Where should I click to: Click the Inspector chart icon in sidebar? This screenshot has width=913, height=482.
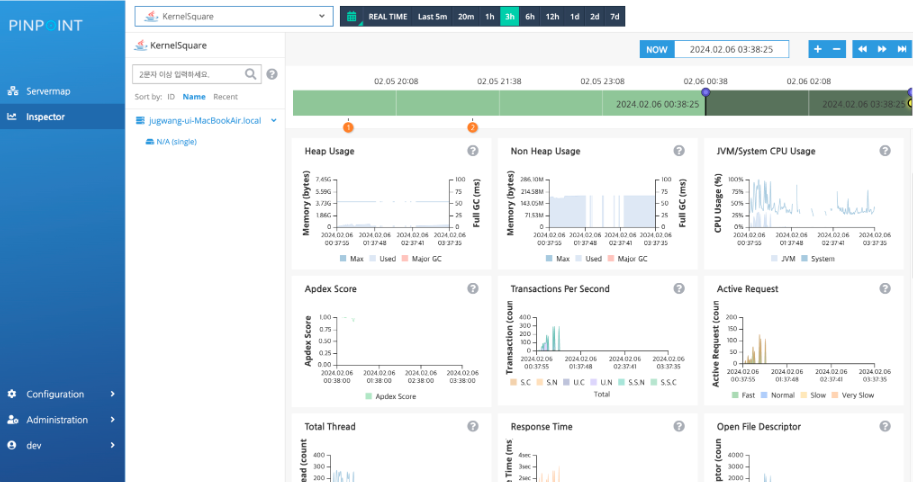click(x=12, y=116)
